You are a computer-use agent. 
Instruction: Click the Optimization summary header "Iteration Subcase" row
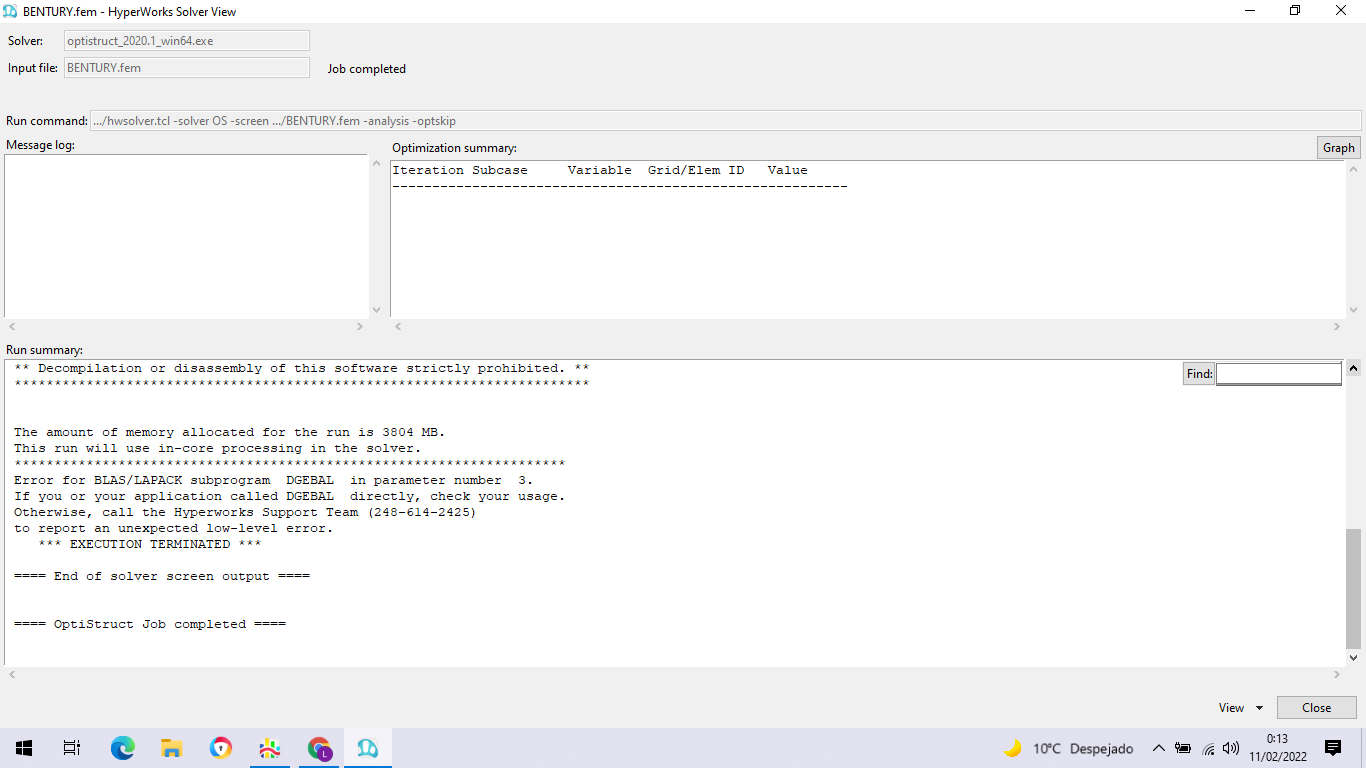coord(600,170)
